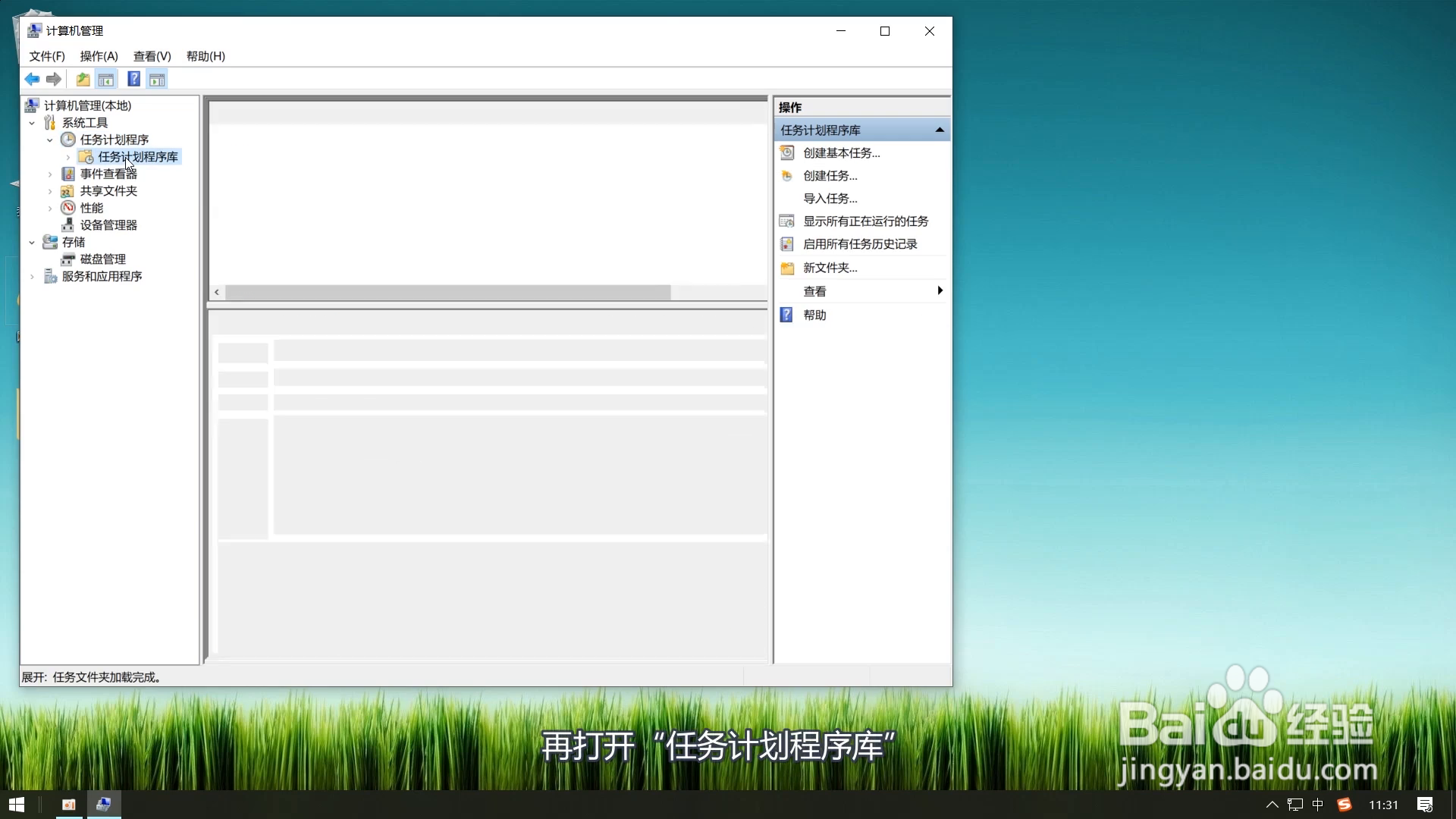Viewport: 1456px width, 819px height.
Task: Open the View (查看) menu
Action: 152,56
